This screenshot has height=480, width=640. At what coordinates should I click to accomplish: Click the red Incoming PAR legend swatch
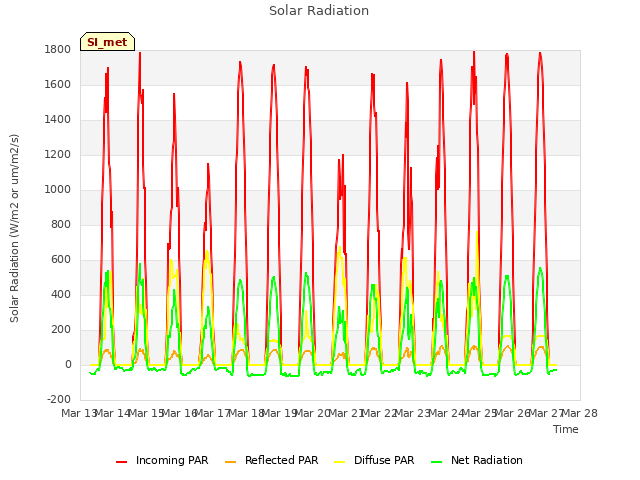121,462
